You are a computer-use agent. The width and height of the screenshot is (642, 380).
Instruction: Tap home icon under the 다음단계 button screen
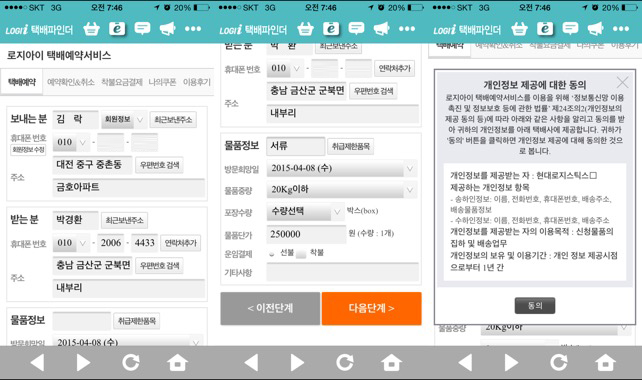coord(392,362)
